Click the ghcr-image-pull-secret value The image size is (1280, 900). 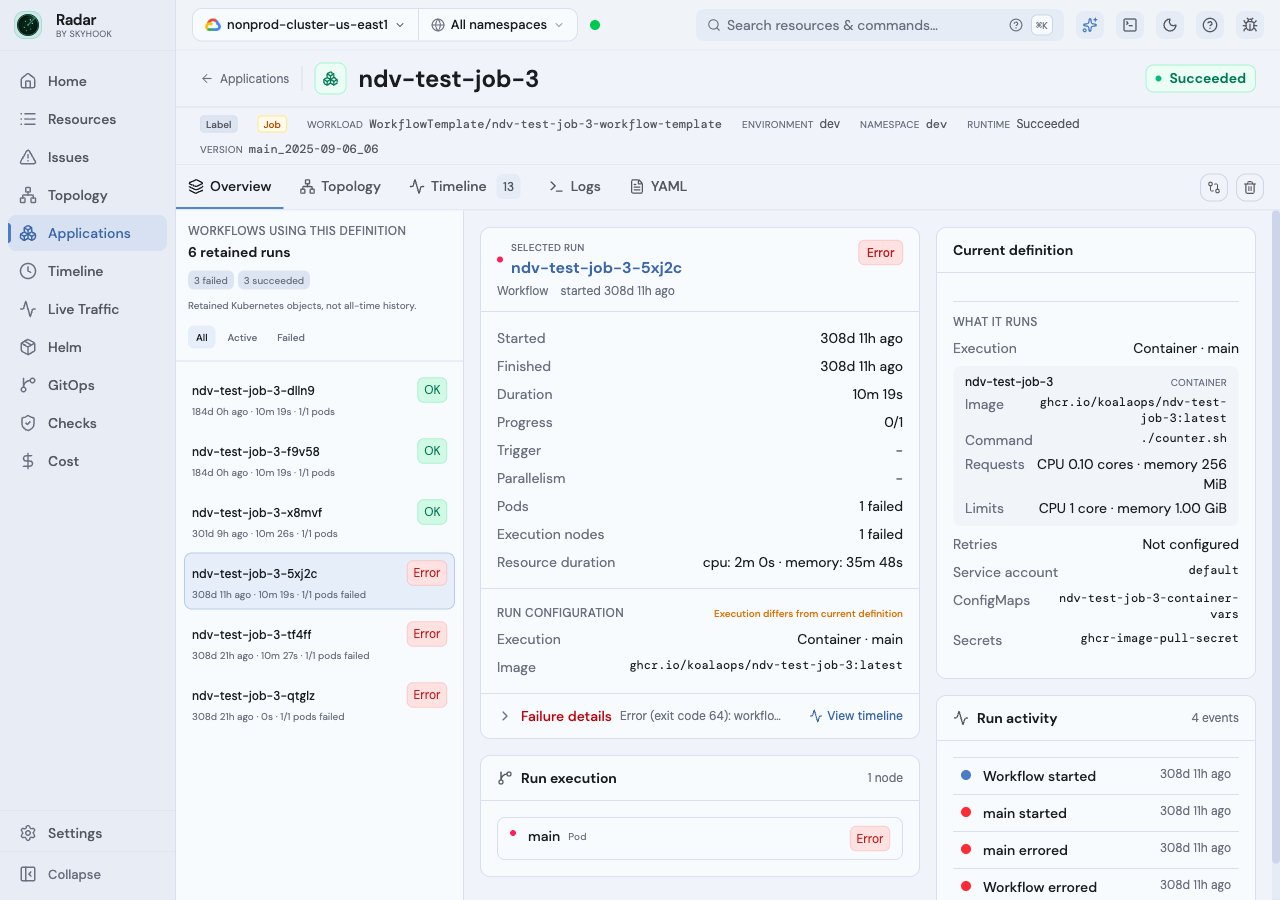[1160, 638]
